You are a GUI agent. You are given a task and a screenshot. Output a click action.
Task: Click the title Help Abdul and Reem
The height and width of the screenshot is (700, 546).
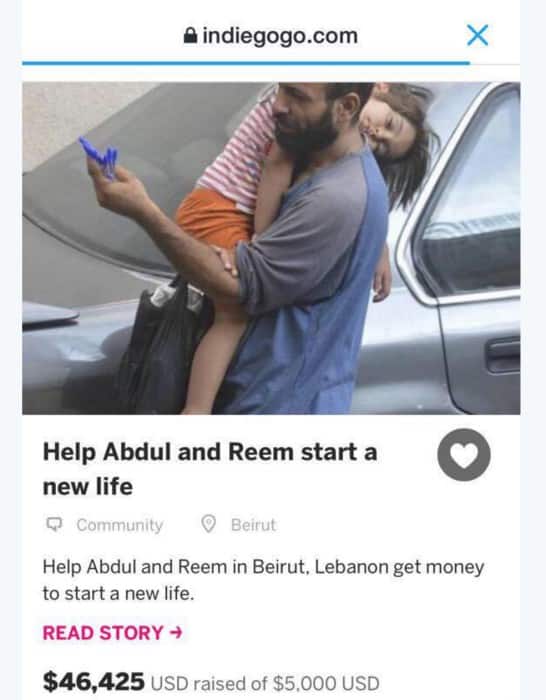(210, 468)
